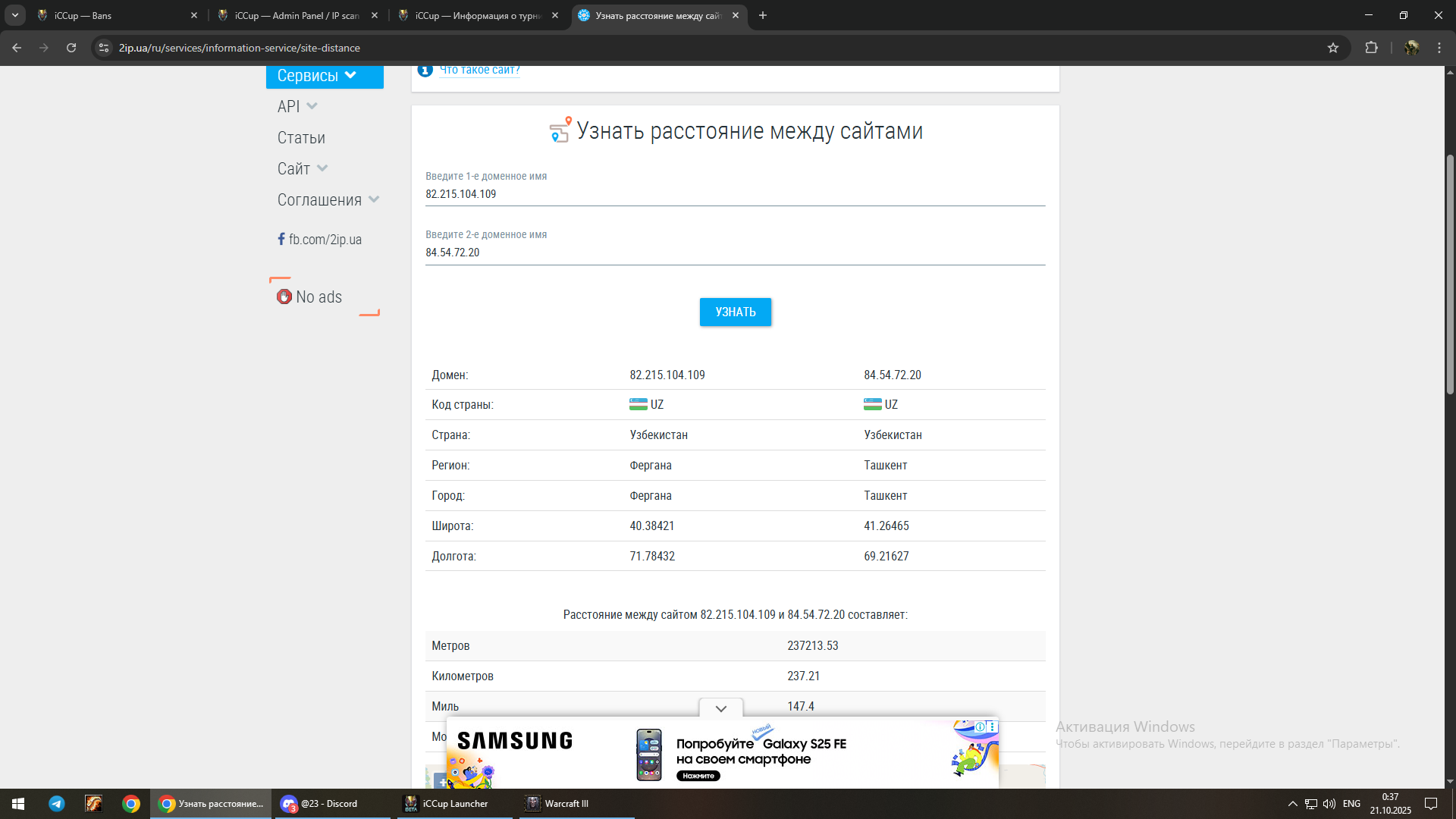The width and height of the screenshot is (1456, 819).
Task: Expand the Соглашения dropdown
Action: (373, 199)
